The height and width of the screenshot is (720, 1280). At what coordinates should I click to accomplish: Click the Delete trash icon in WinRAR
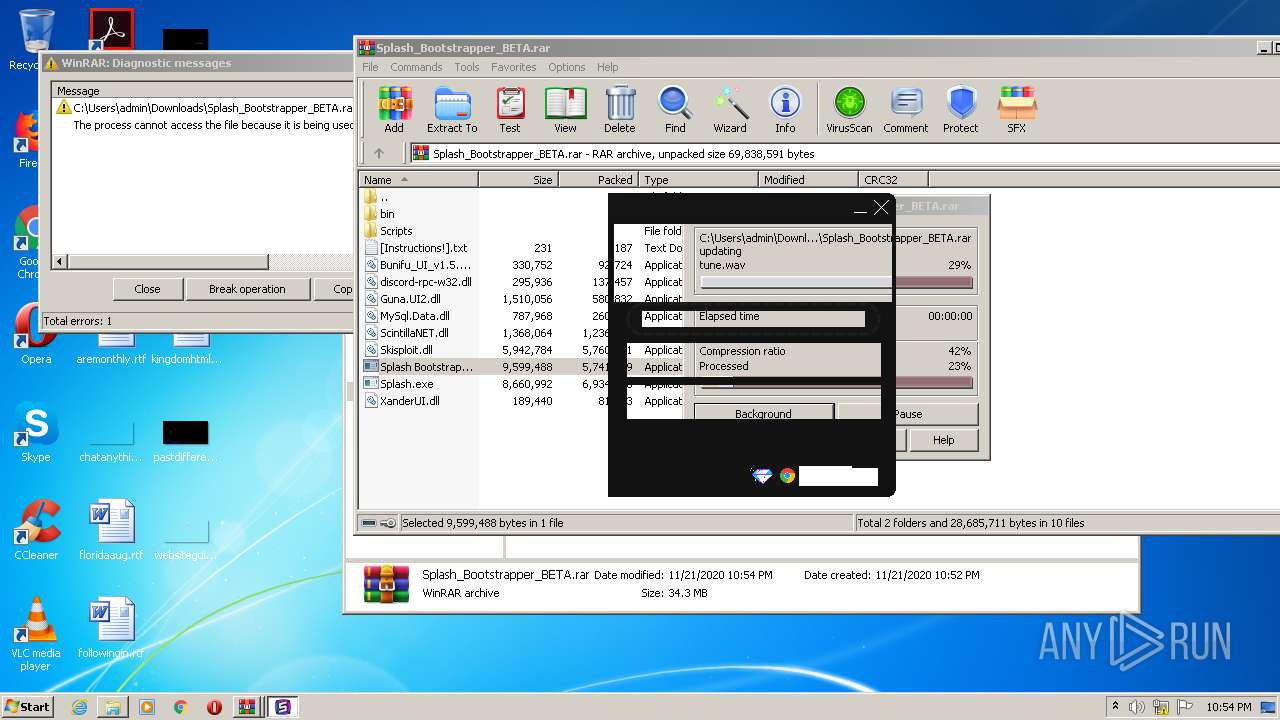point(620,110)
